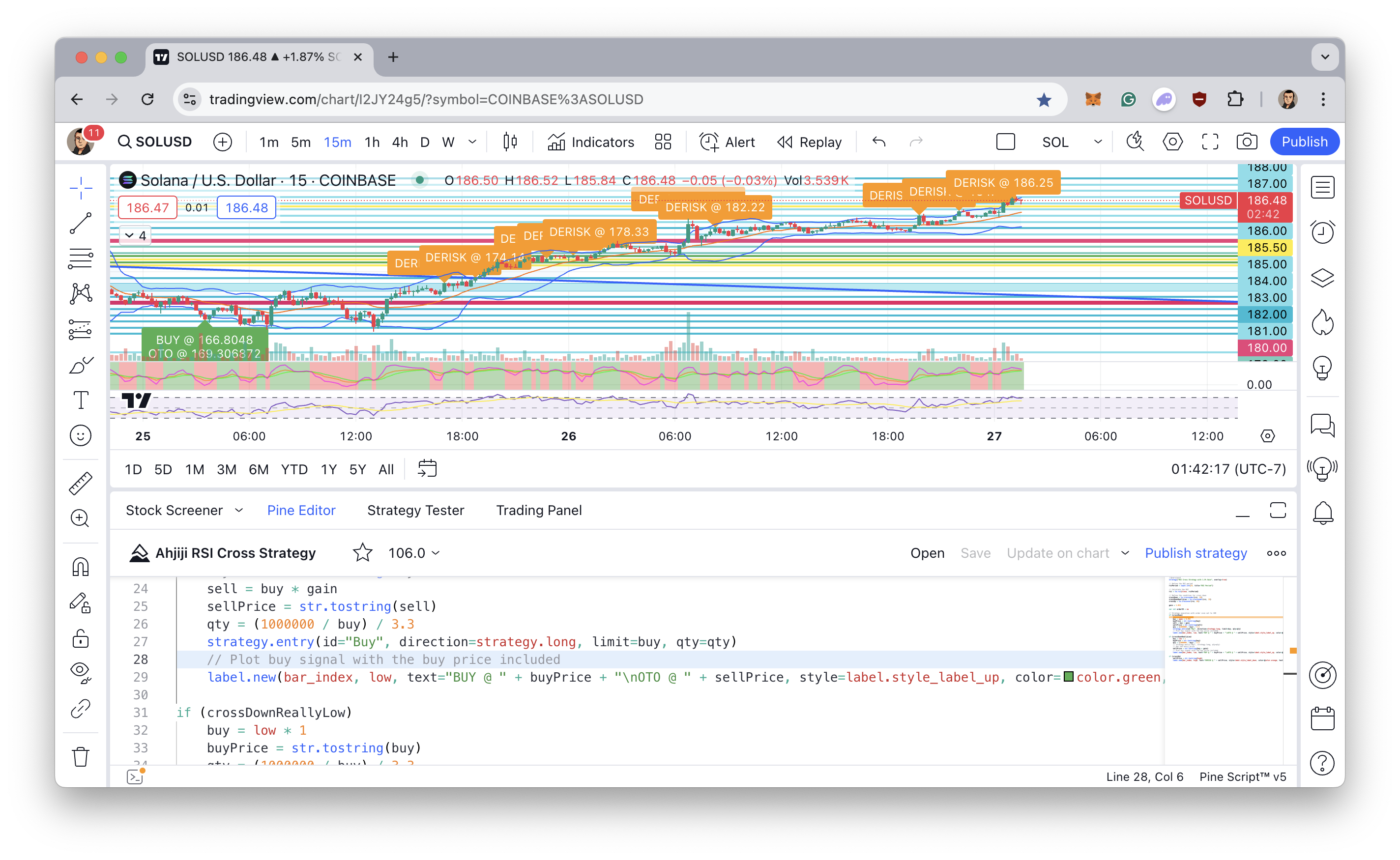1400x860 pixels.
Task: Select the crosshair cursor tool
Action: click(81, 187)
